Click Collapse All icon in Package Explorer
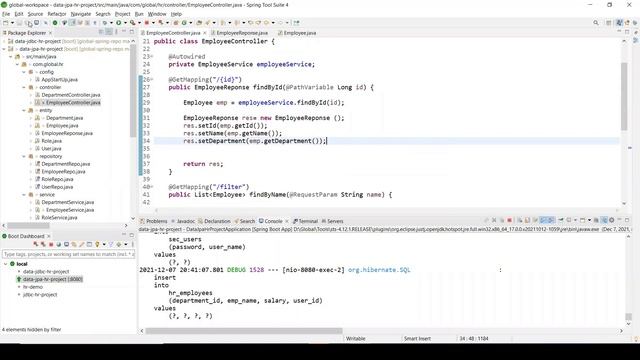This screenshot has width=640, height=360. [101, 32]
